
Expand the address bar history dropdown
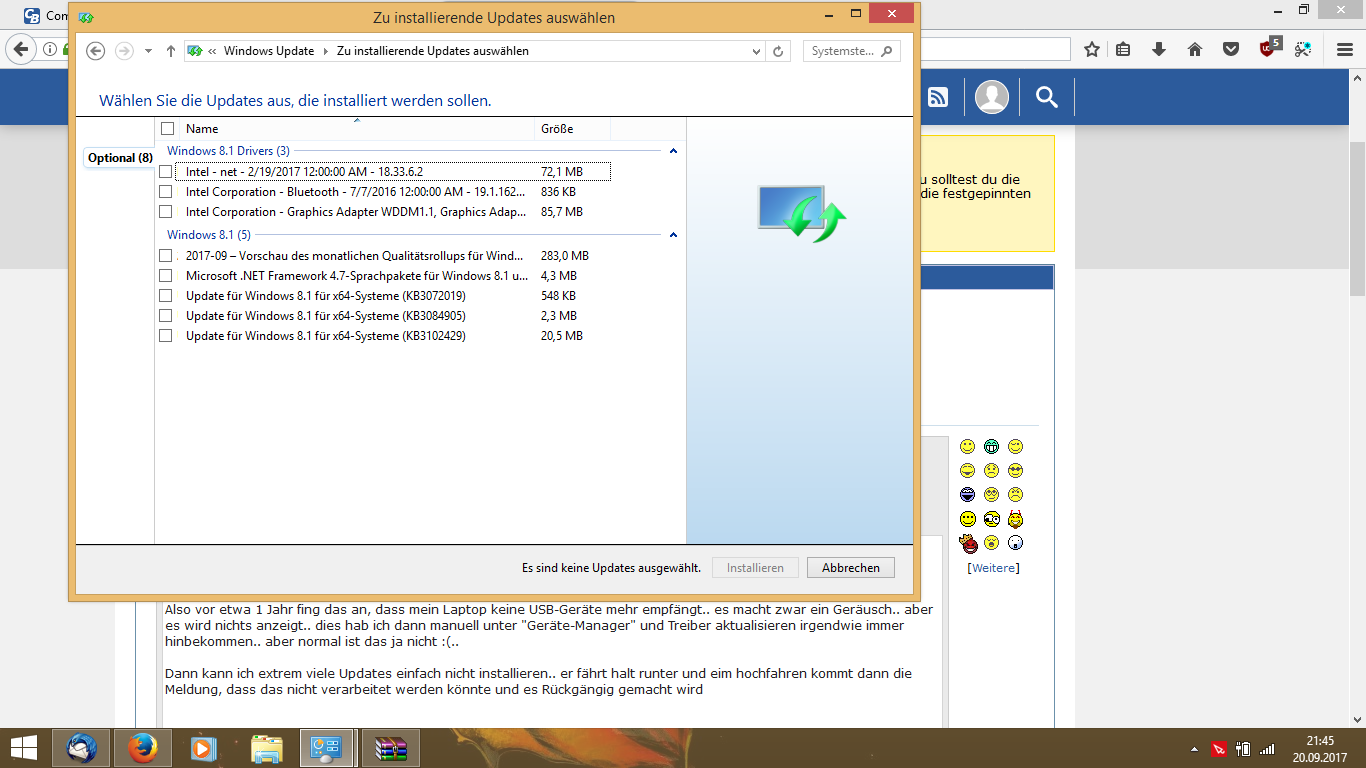[x=756, y=51]
